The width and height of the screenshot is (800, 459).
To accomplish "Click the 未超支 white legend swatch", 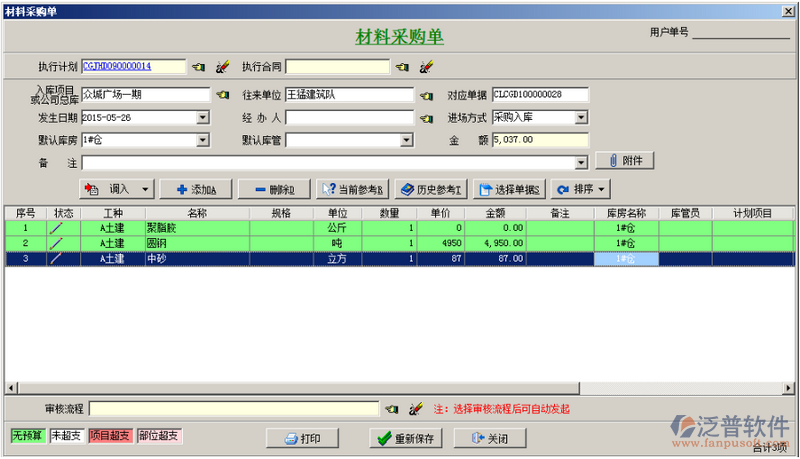I will 67,436.
